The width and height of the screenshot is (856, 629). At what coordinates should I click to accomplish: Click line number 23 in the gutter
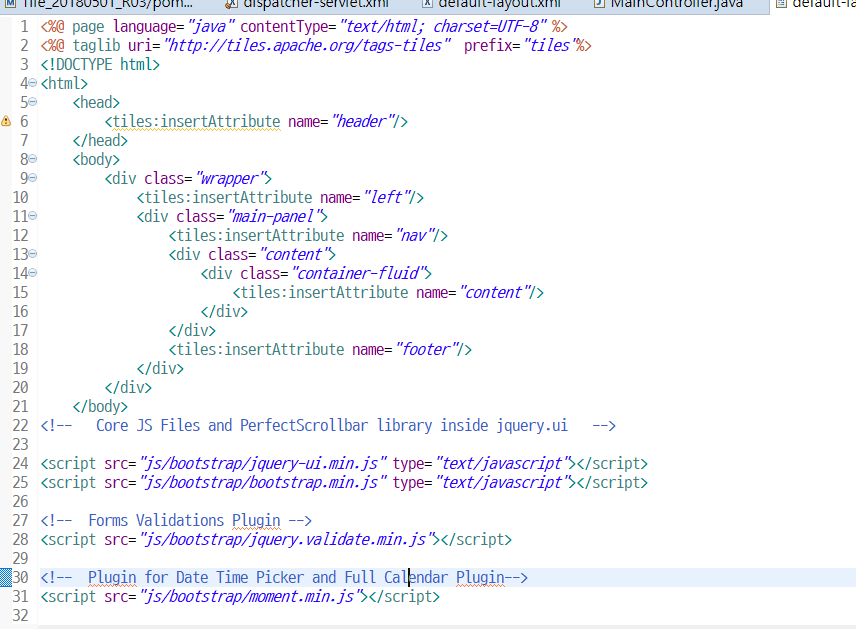[20, 444]
